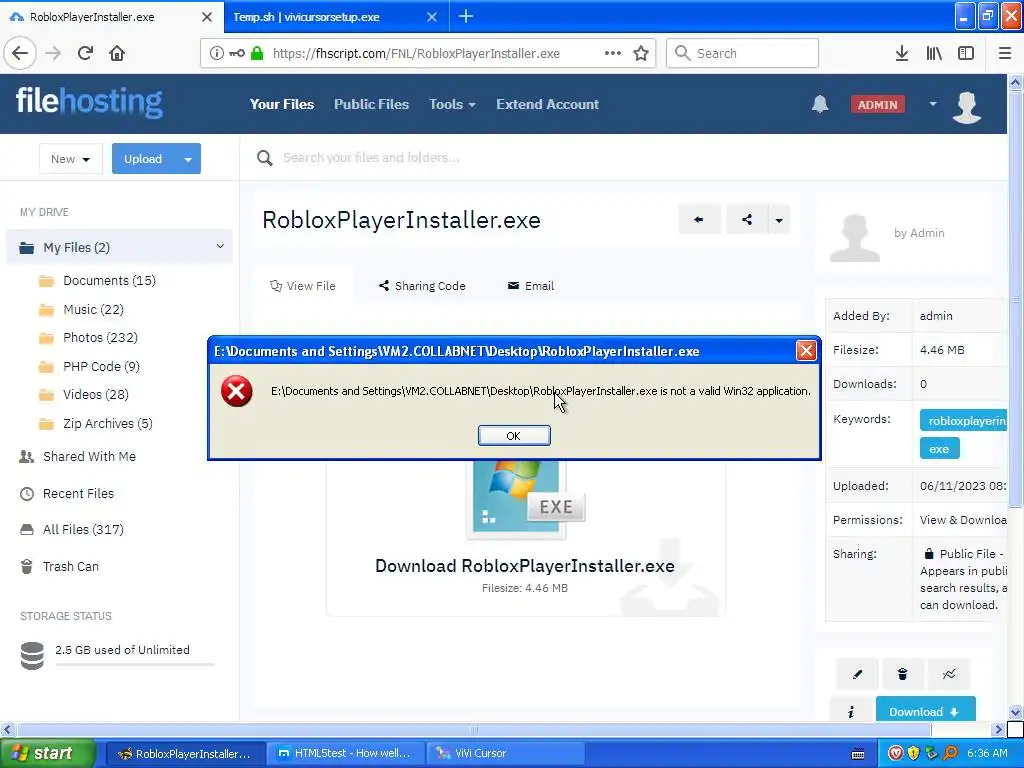Open the Photos (232) folder
Screen dimensions: 1024x768
(x=100, y=338)
